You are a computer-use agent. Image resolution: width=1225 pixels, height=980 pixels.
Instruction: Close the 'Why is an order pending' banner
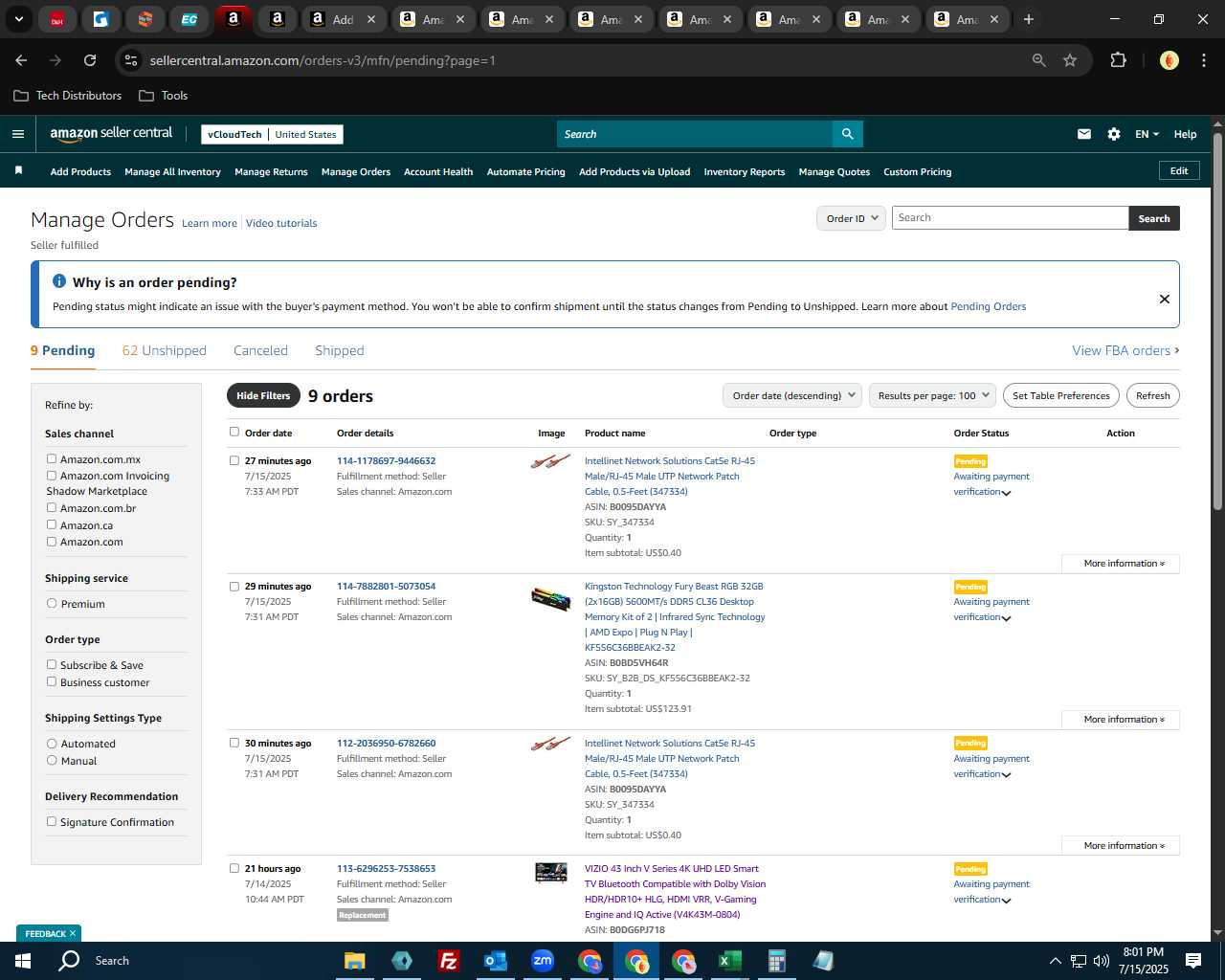click(x=1164, y=299)
